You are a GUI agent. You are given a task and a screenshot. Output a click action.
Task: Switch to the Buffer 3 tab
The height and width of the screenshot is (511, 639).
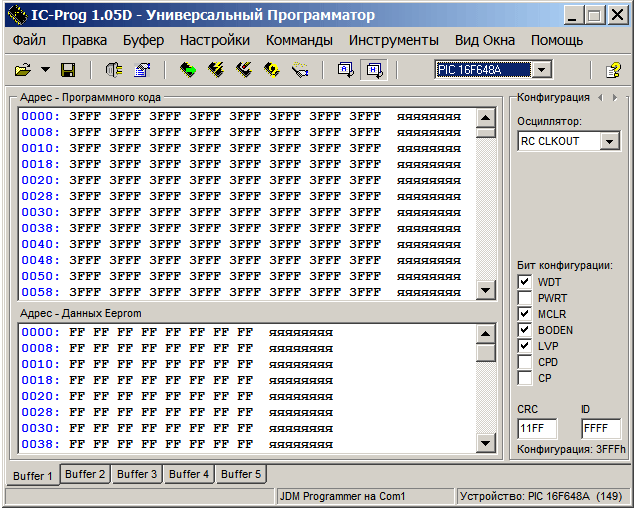pos(136,474)
